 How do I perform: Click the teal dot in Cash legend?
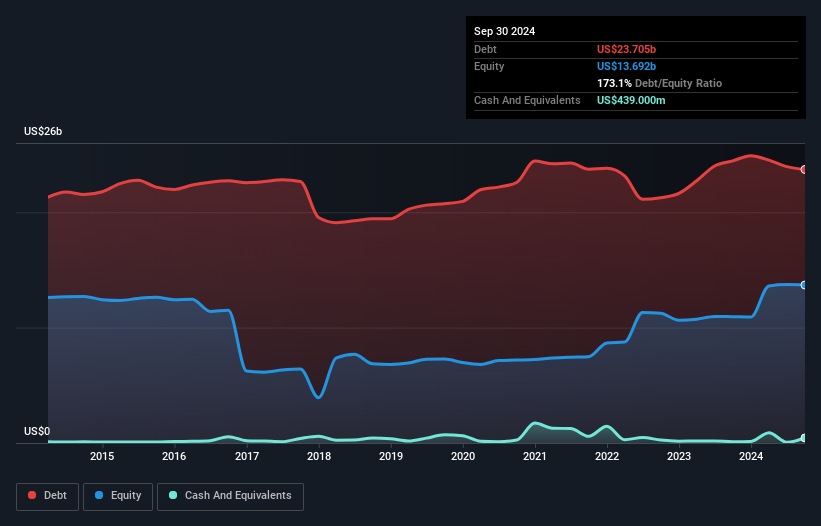(x=173, y=495)
